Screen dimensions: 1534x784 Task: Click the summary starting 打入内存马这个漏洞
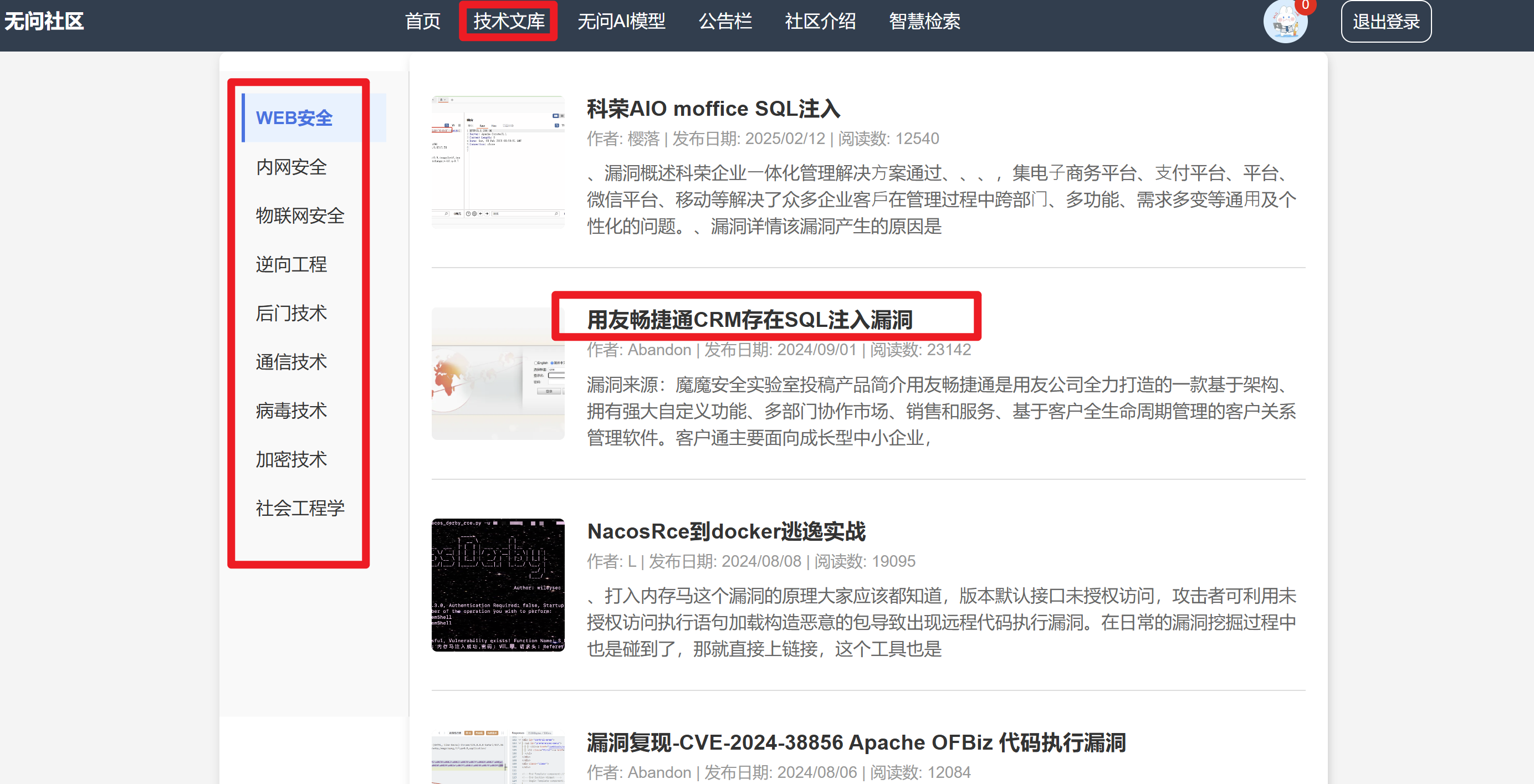pos(942,622)
